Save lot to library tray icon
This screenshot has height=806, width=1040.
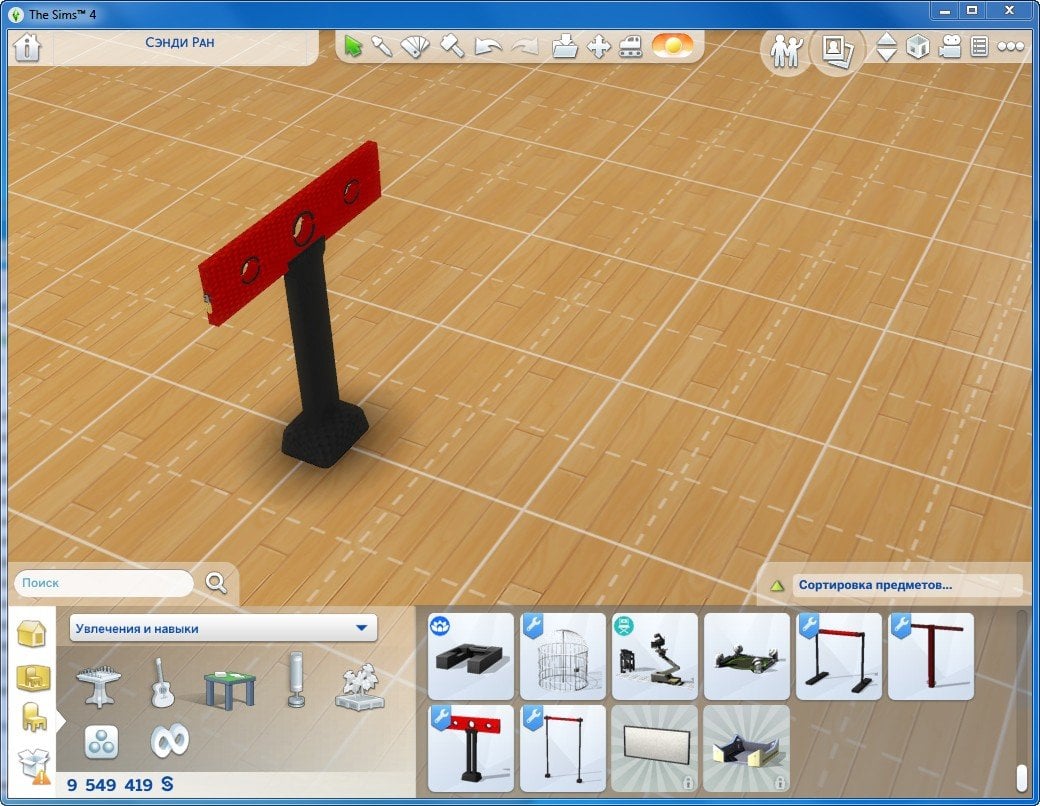click(x=564, y=46)
